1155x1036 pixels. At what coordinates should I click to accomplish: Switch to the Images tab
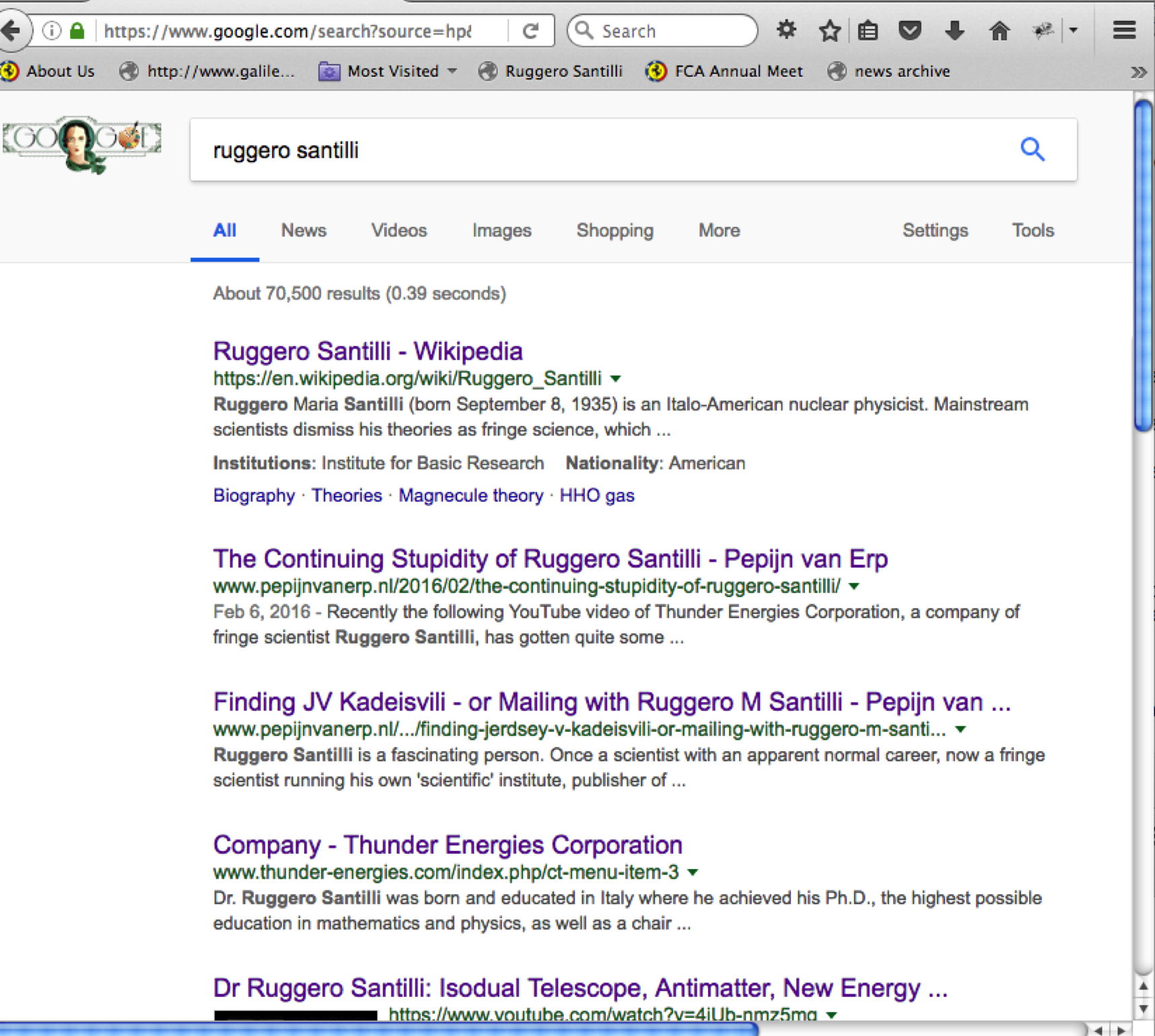pos(501,231)
